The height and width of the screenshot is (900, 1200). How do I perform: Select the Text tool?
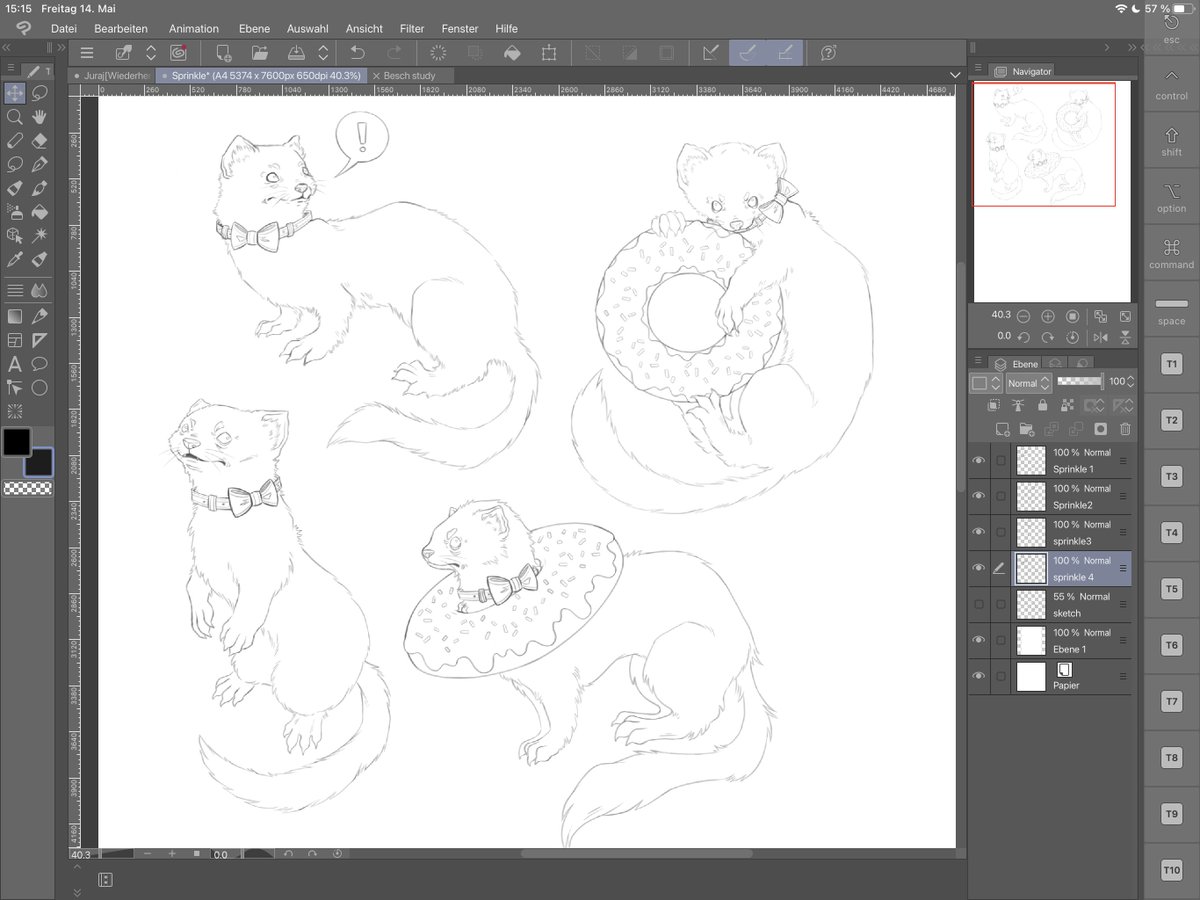tap(15, 364)
